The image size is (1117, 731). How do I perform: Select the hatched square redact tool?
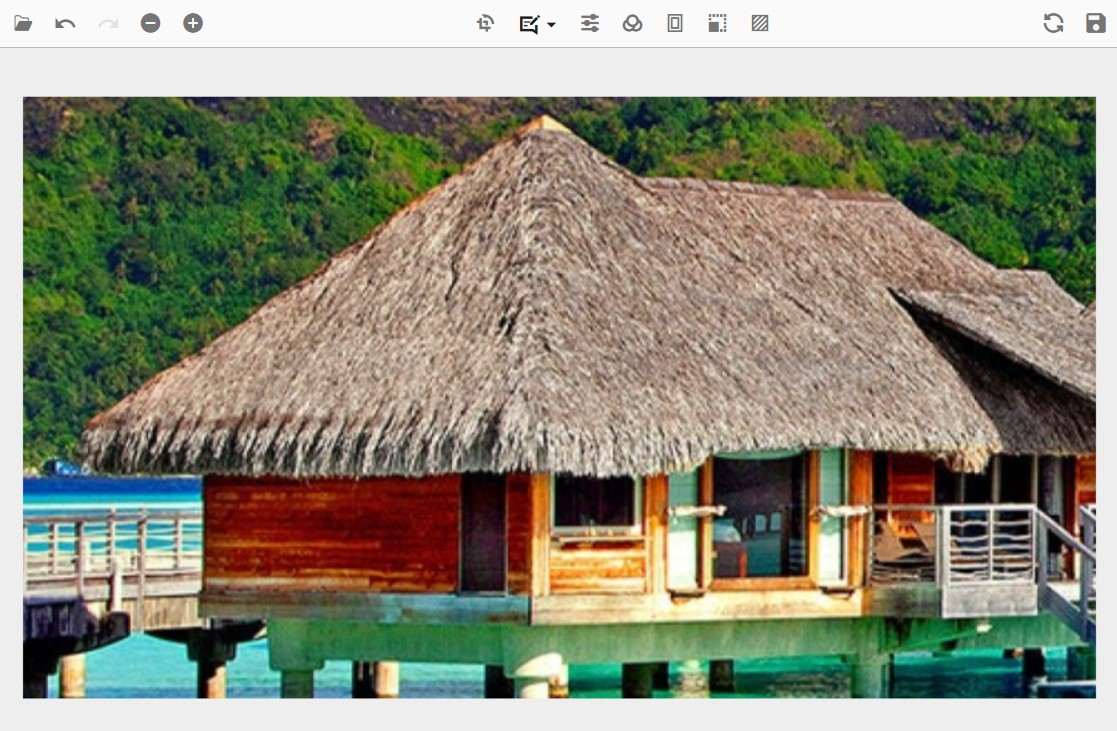click(760, 23)
